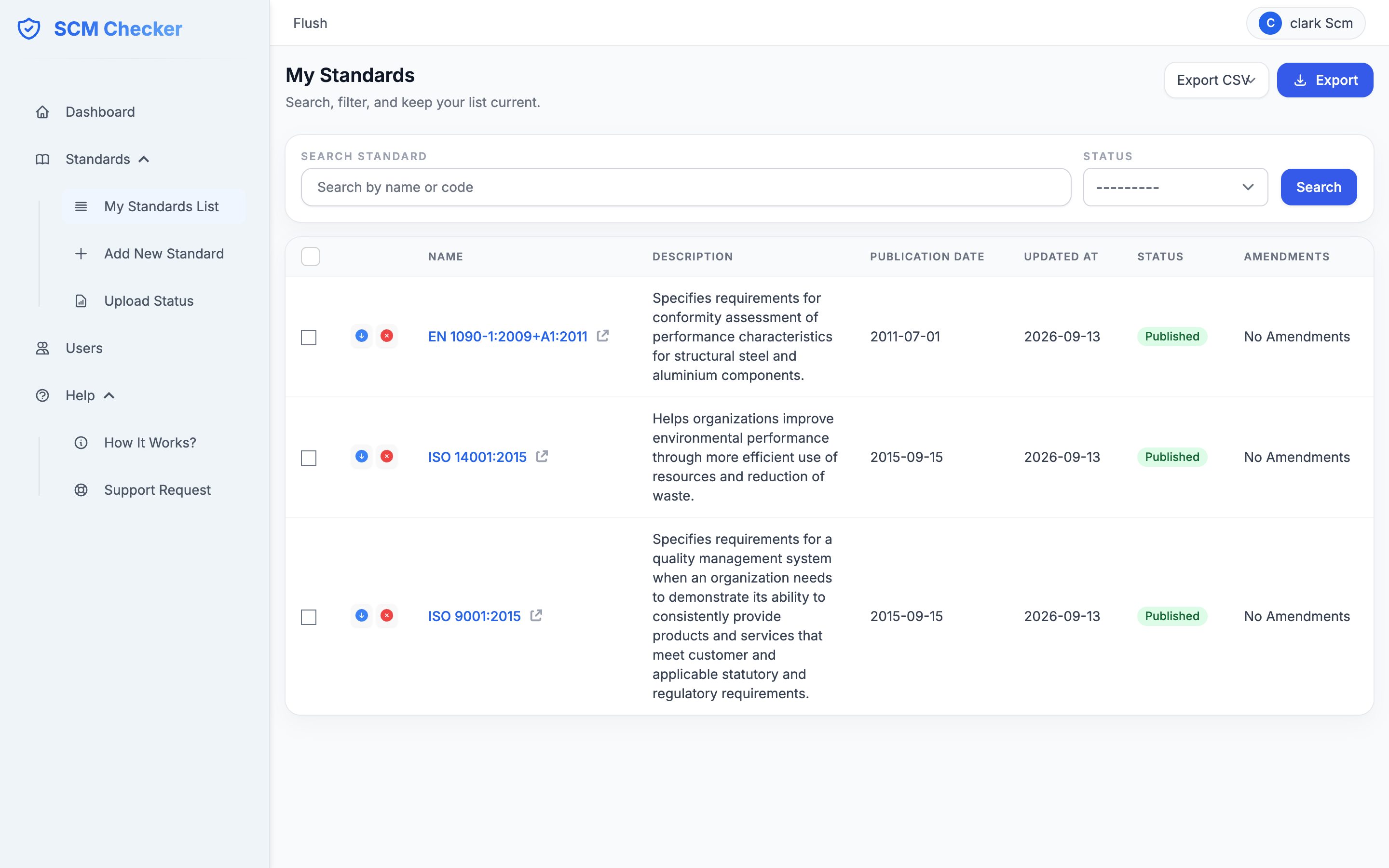1389x868 pixels.
Task: Click the blue download icon for ISO 14001:2015
Action: [x=362, y=456]
